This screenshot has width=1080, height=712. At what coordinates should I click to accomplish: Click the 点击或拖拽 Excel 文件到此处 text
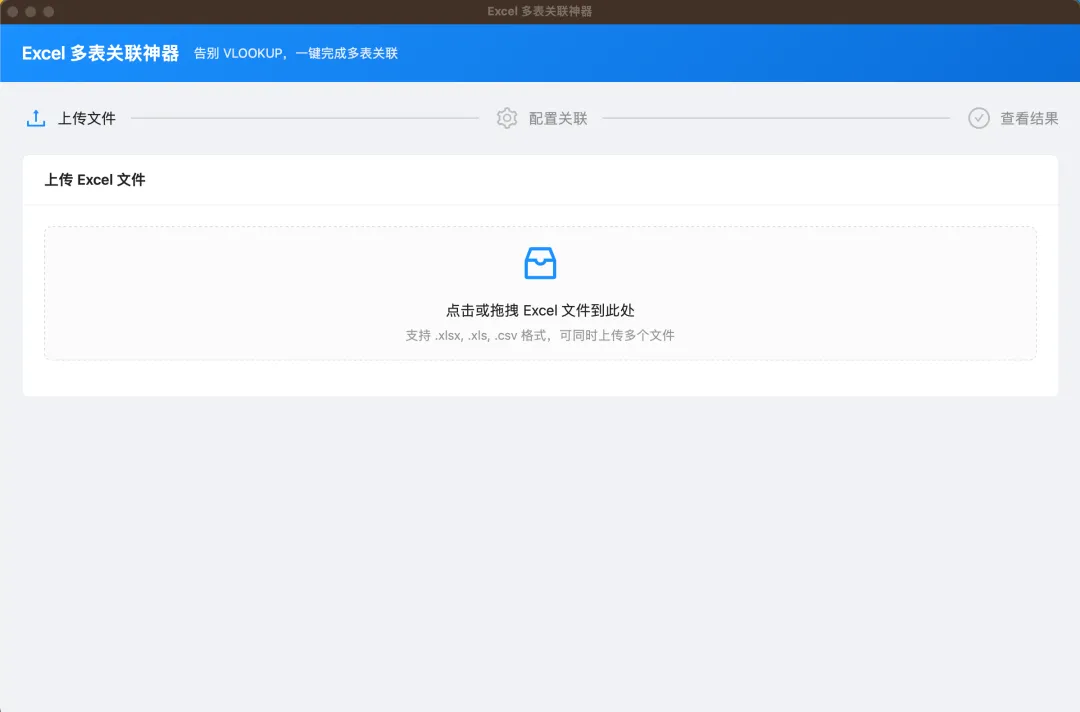540,311
